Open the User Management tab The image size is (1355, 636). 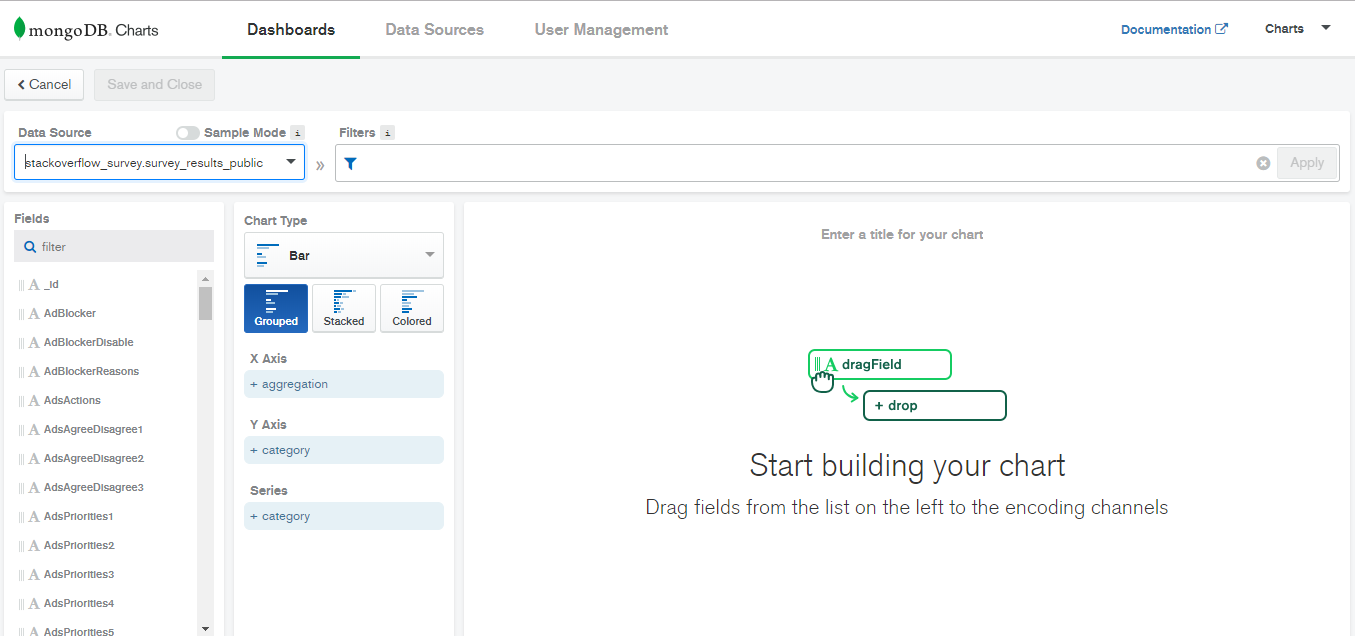pyautogui.click(x=601, y=30)
